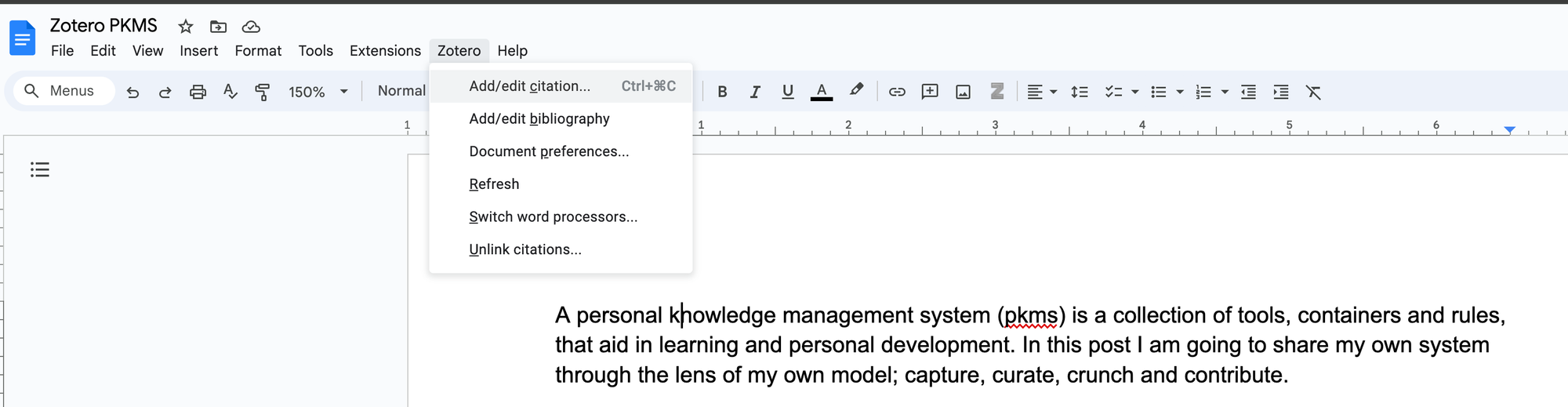
Task: Choose Switch word processors... entry
Action: pyautogui.click(x=561, y=217)
